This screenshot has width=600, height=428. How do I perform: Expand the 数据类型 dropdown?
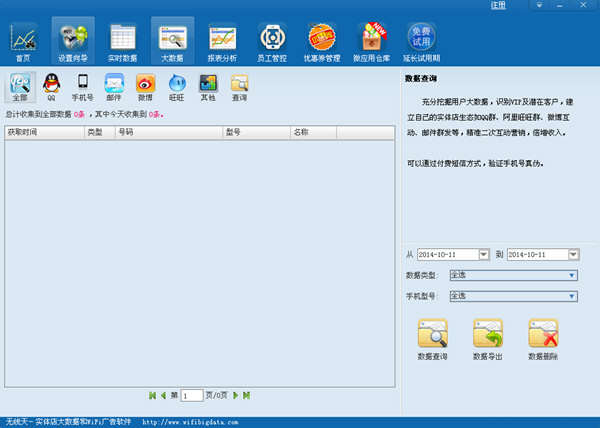(572, 275)
